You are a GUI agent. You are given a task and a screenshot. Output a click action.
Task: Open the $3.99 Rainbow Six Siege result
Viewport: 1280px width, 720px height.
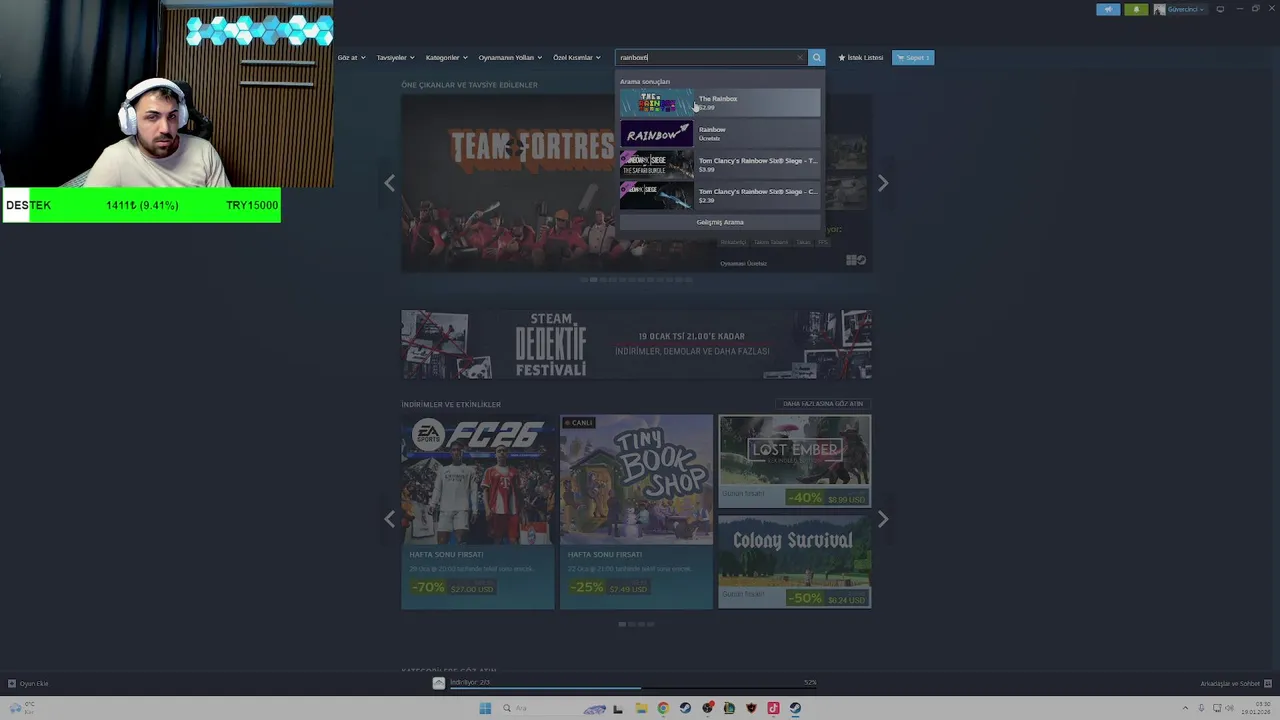pyautogui.click(x=720, y=164)
